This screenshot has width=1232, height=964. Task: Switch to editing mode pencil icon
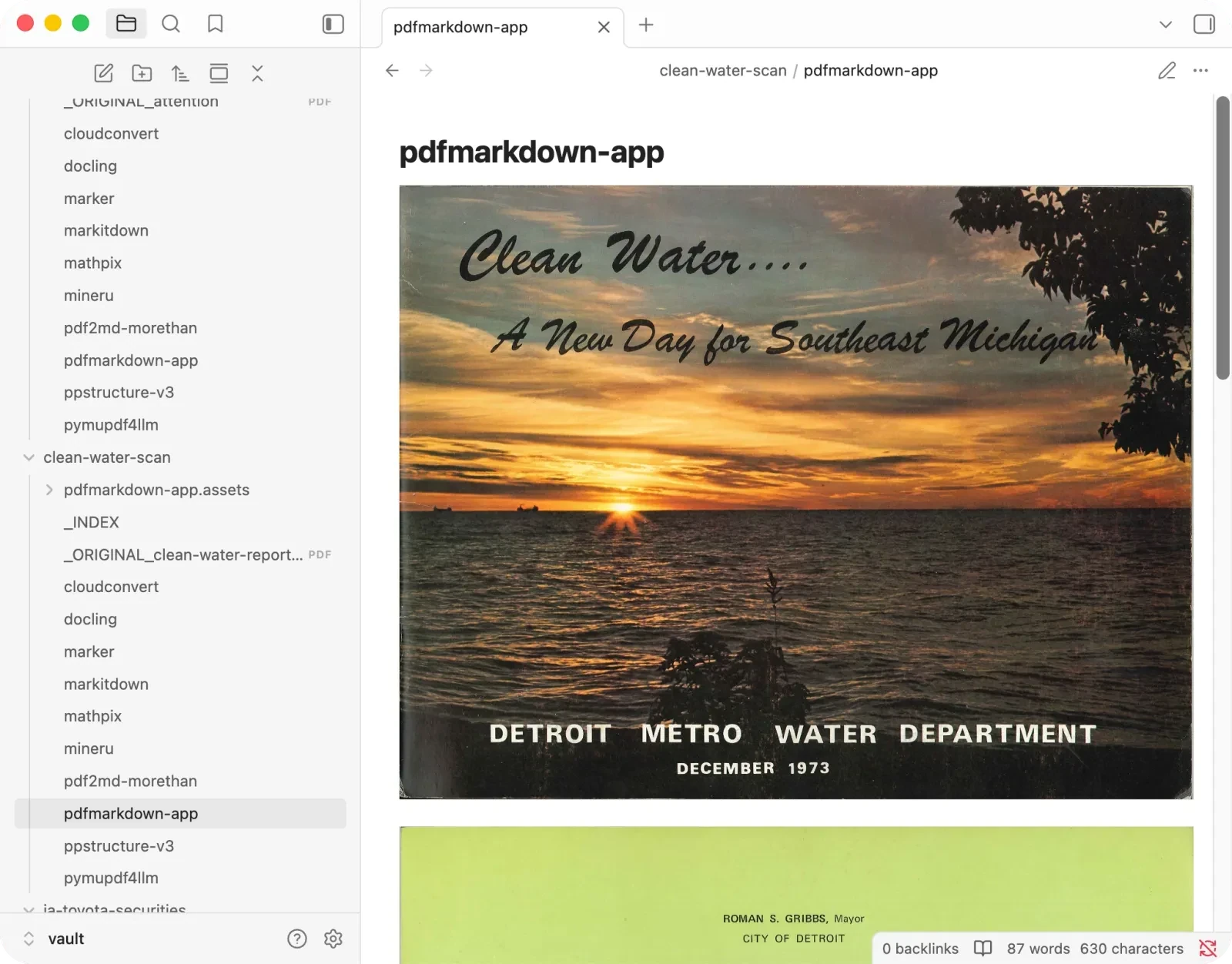coord(1167,70)
